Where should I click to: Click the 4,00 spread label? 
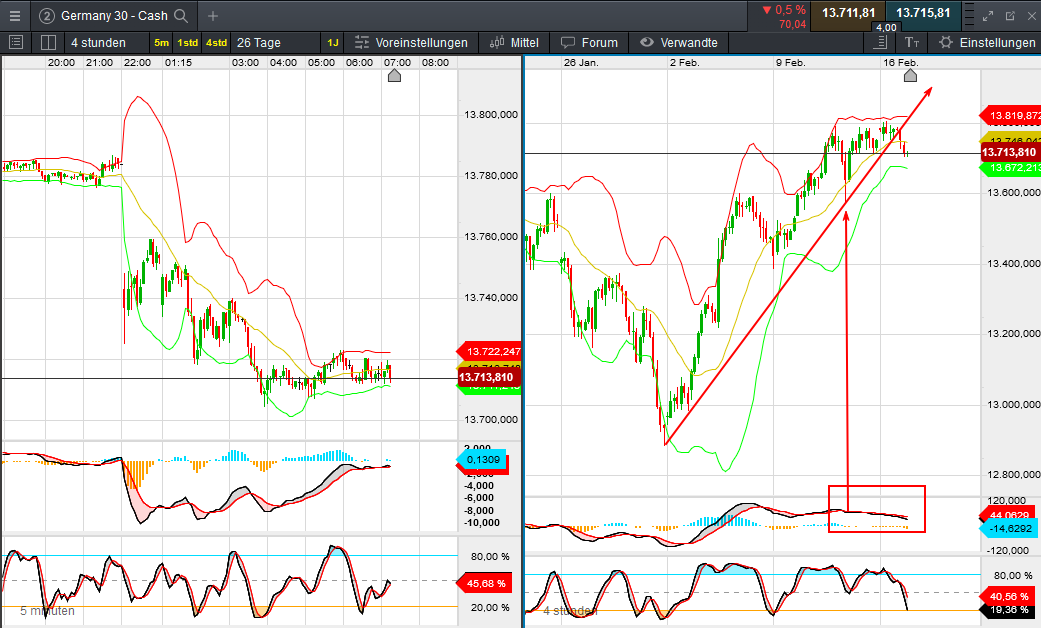click(886, 27)
